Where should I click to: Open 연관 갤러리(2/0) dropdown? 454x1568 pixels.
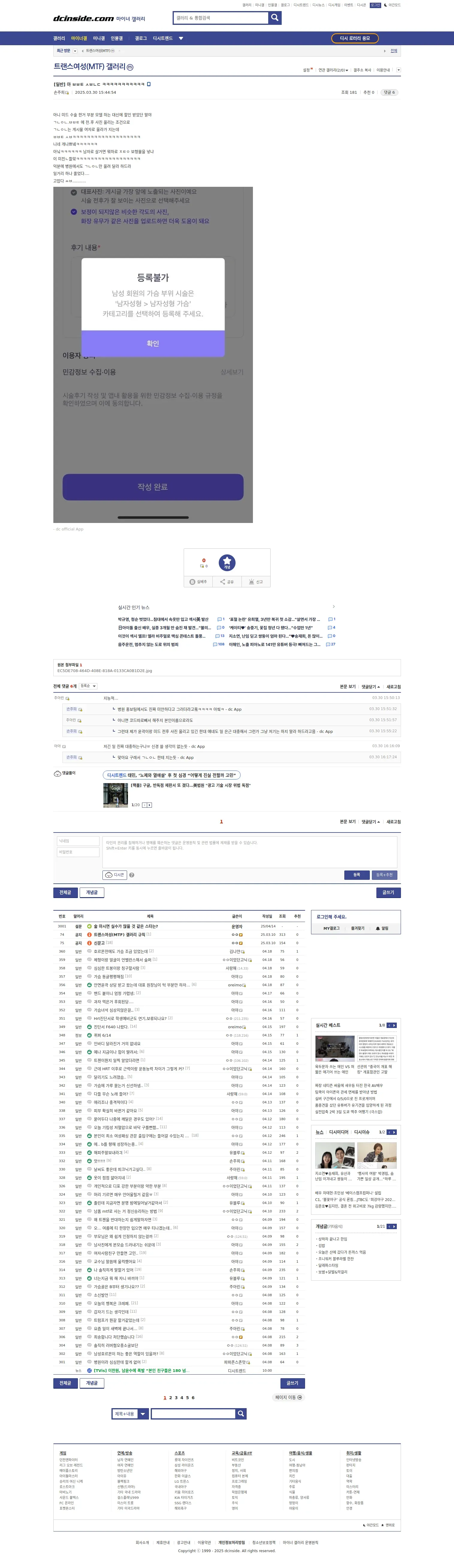tap(333, 70)
